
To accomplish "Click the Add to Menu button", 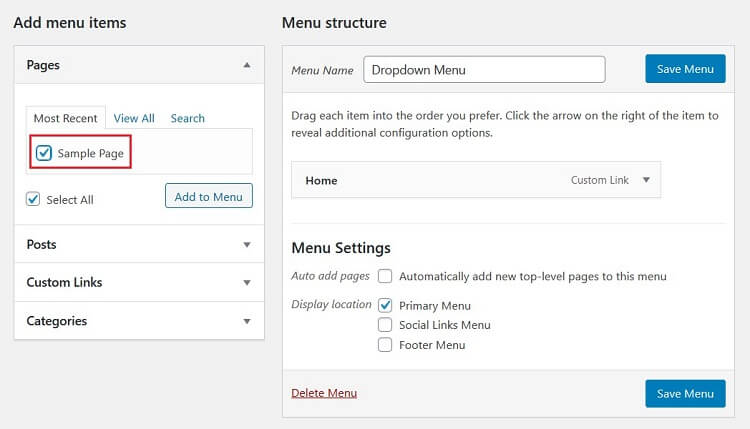I will tap(209, 196).
